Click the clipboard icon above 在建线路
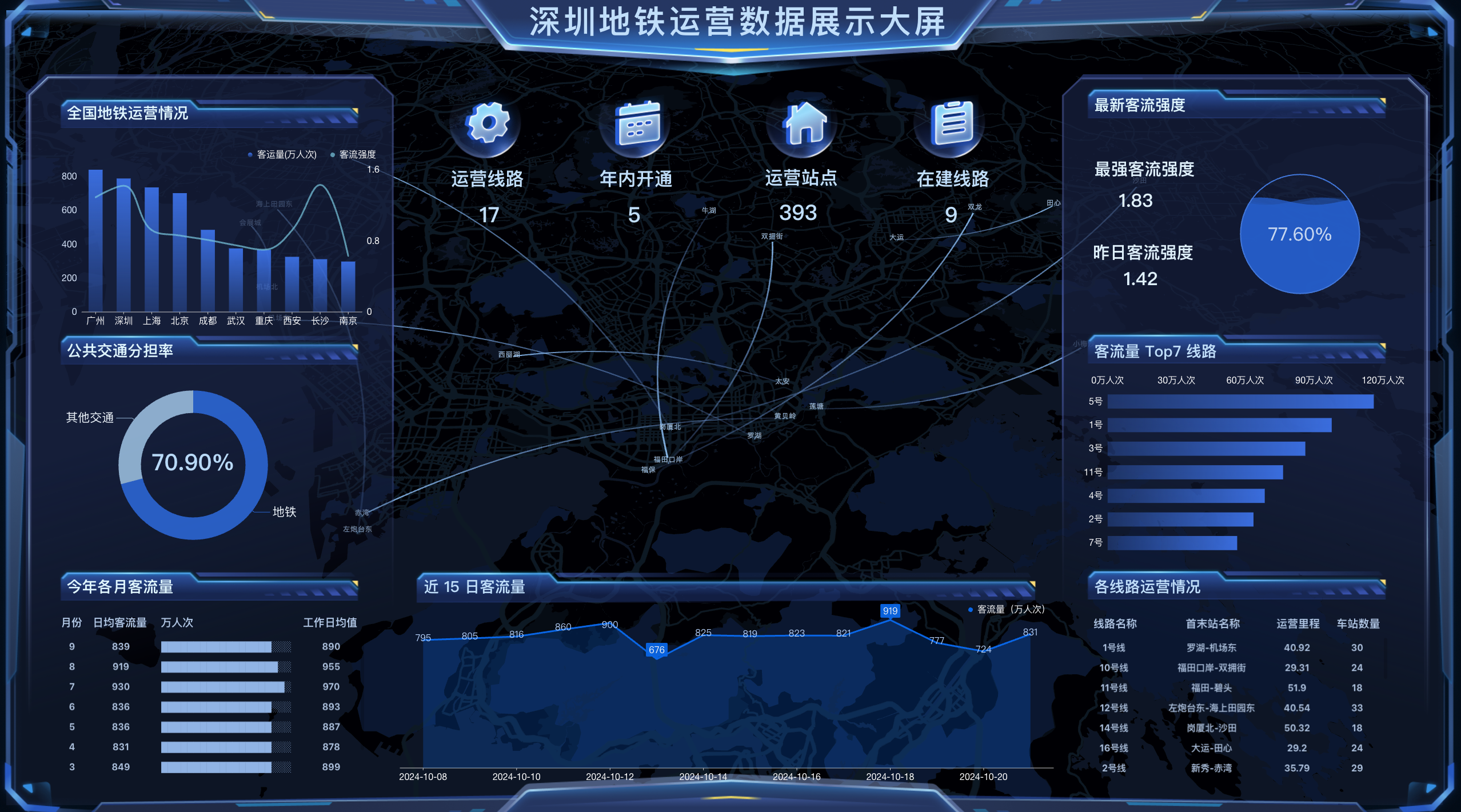Viewport: 1461px width, 812px height. (952, 123)
